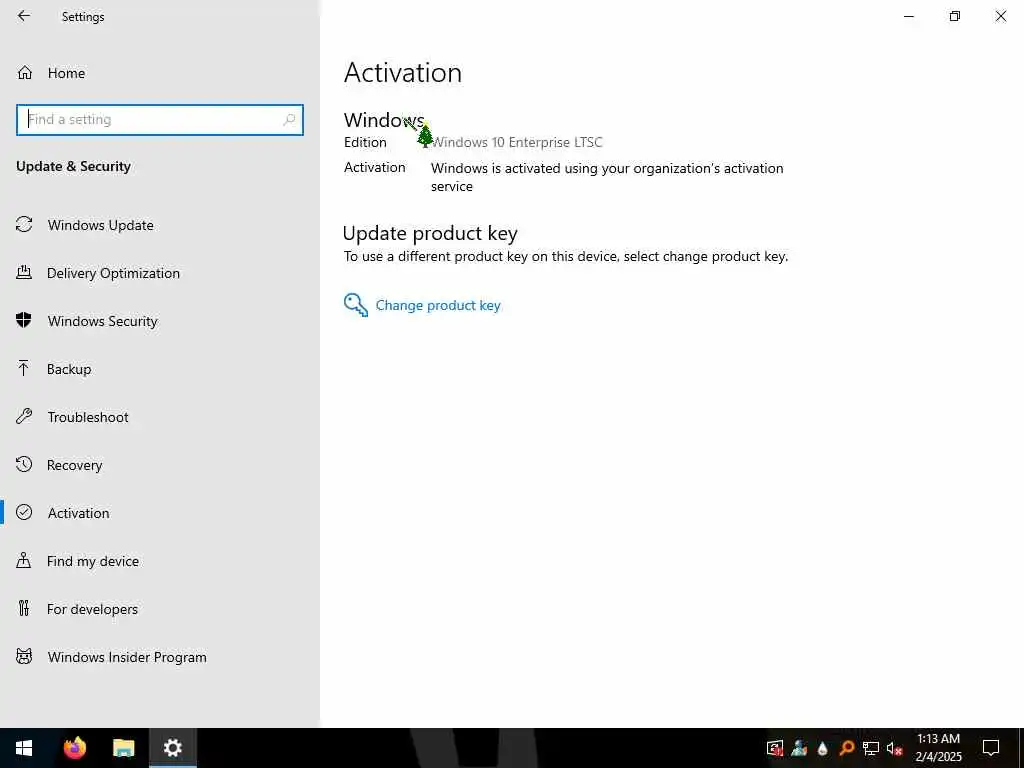Open Windows Insider Program settings

(160, 657)
